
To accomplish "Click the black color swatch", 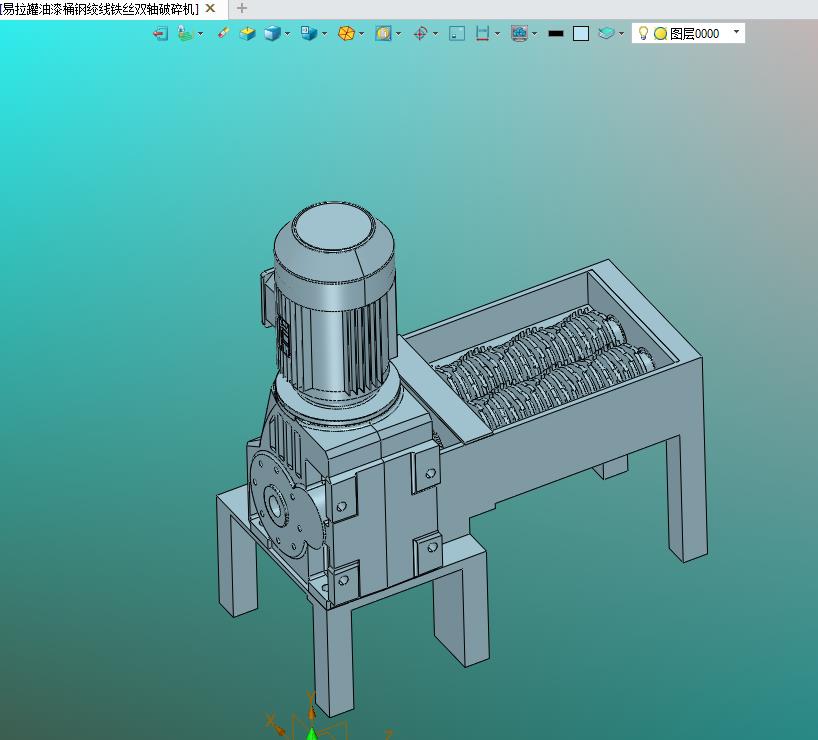I will click(556, 33).
